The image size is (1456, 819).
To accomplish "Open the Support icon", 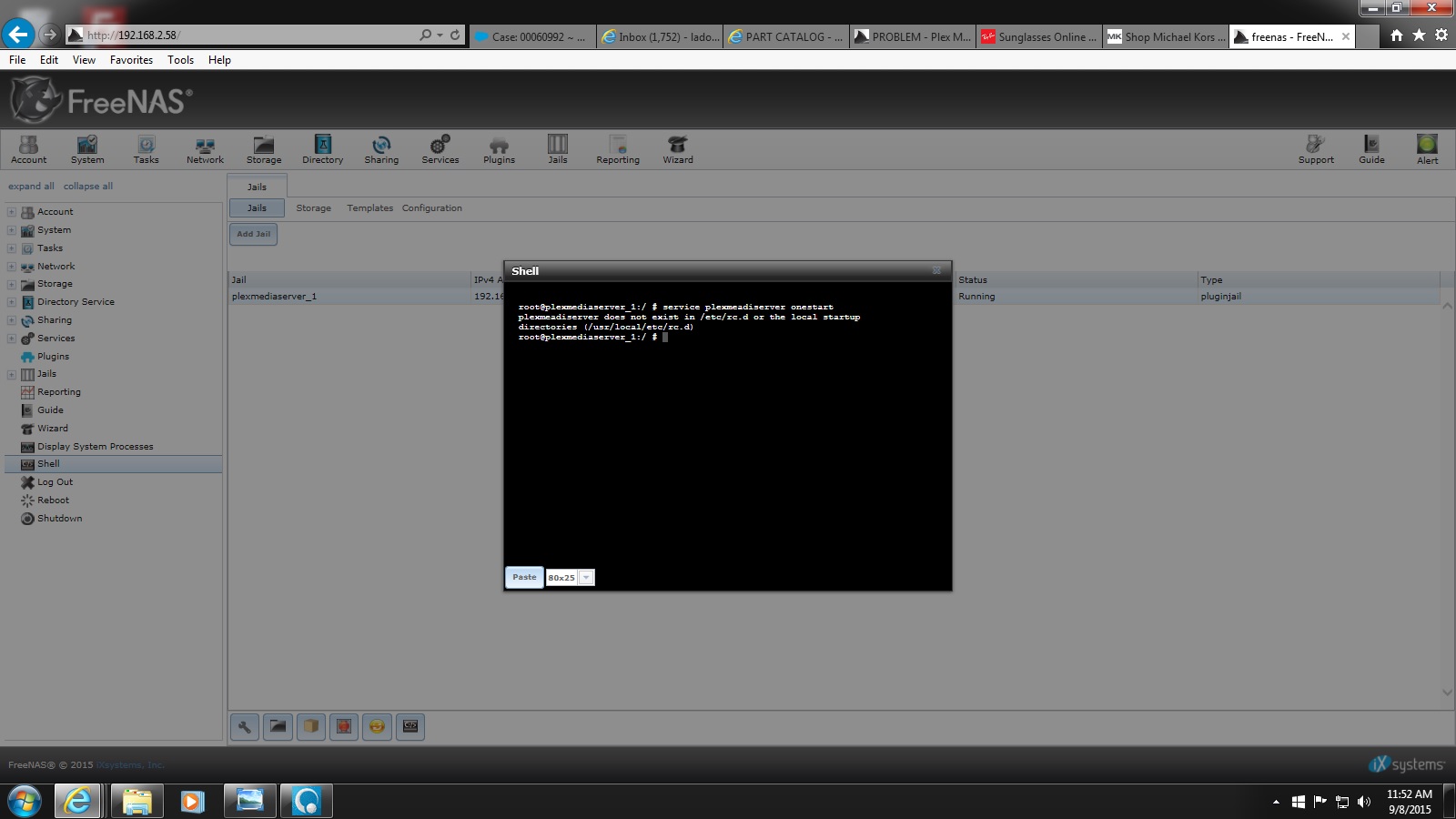I will click(1316, 149).
